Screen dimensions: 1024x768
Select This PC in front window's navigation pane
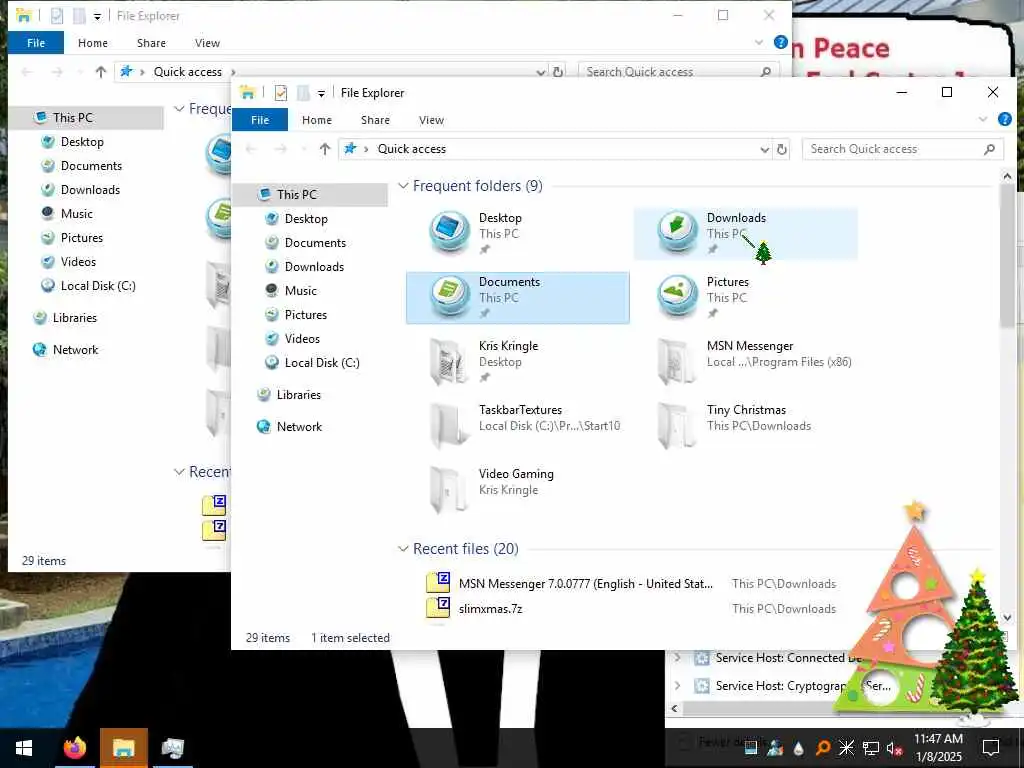[310, 195]
